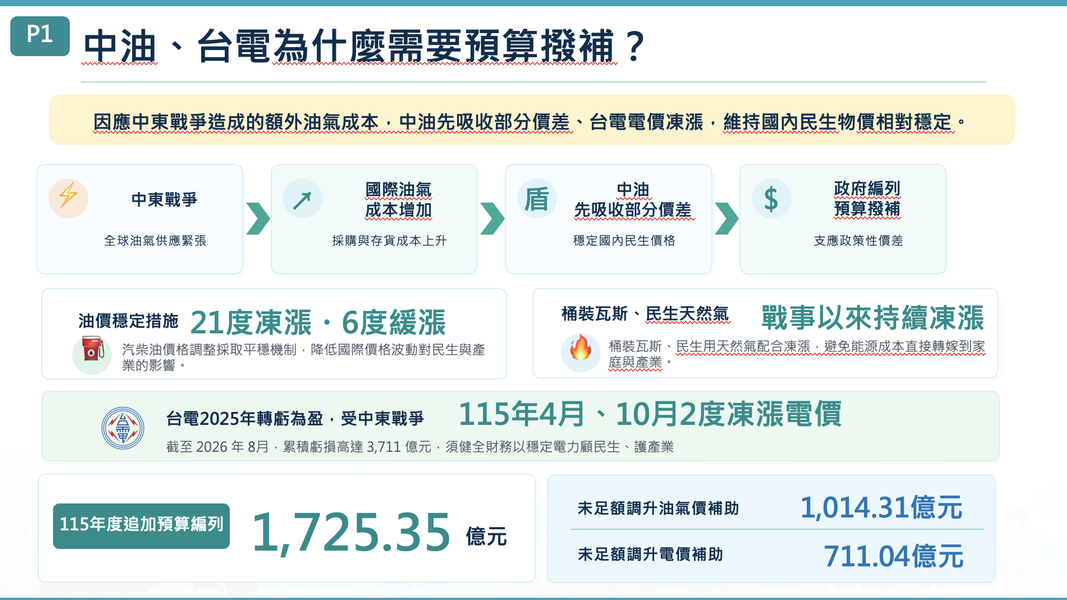This screenshot has width=1067, height=600.
Task: Click the 全球油氣供應緊張 caption
Action: click(155, 240)
